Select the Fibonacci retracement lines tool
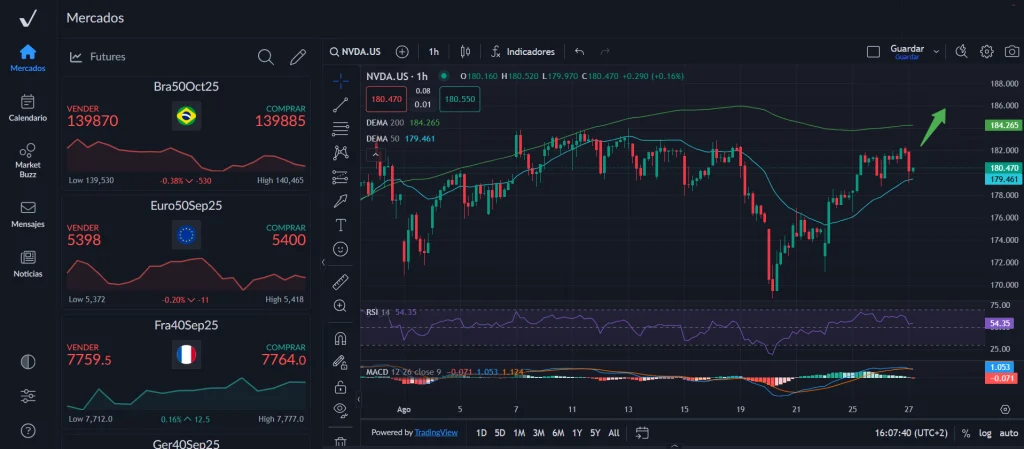Viewport: 1024px width, 449px height. point(340,129)
